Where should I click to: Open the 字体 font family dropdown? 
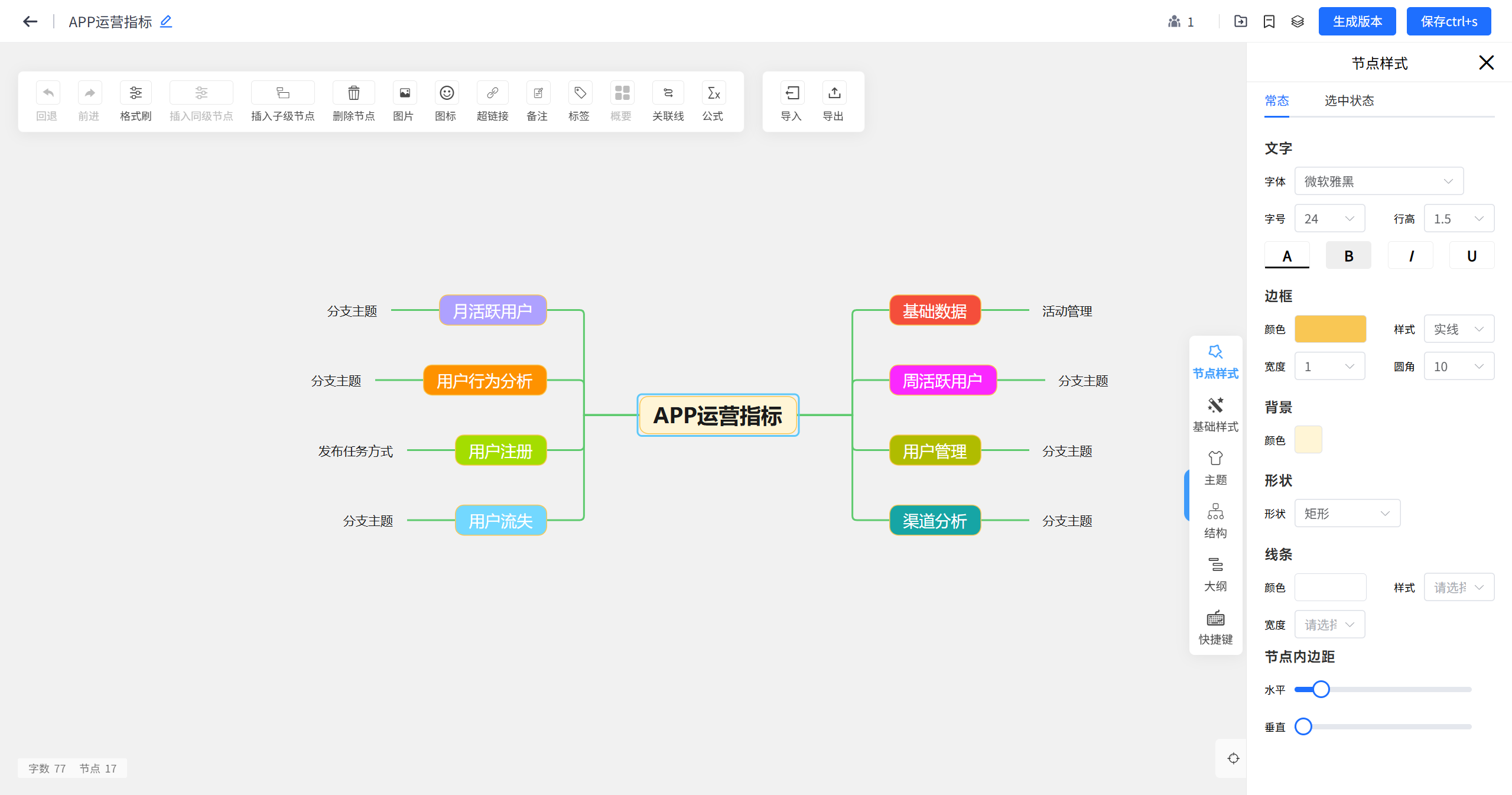[x=1378, y=181]
